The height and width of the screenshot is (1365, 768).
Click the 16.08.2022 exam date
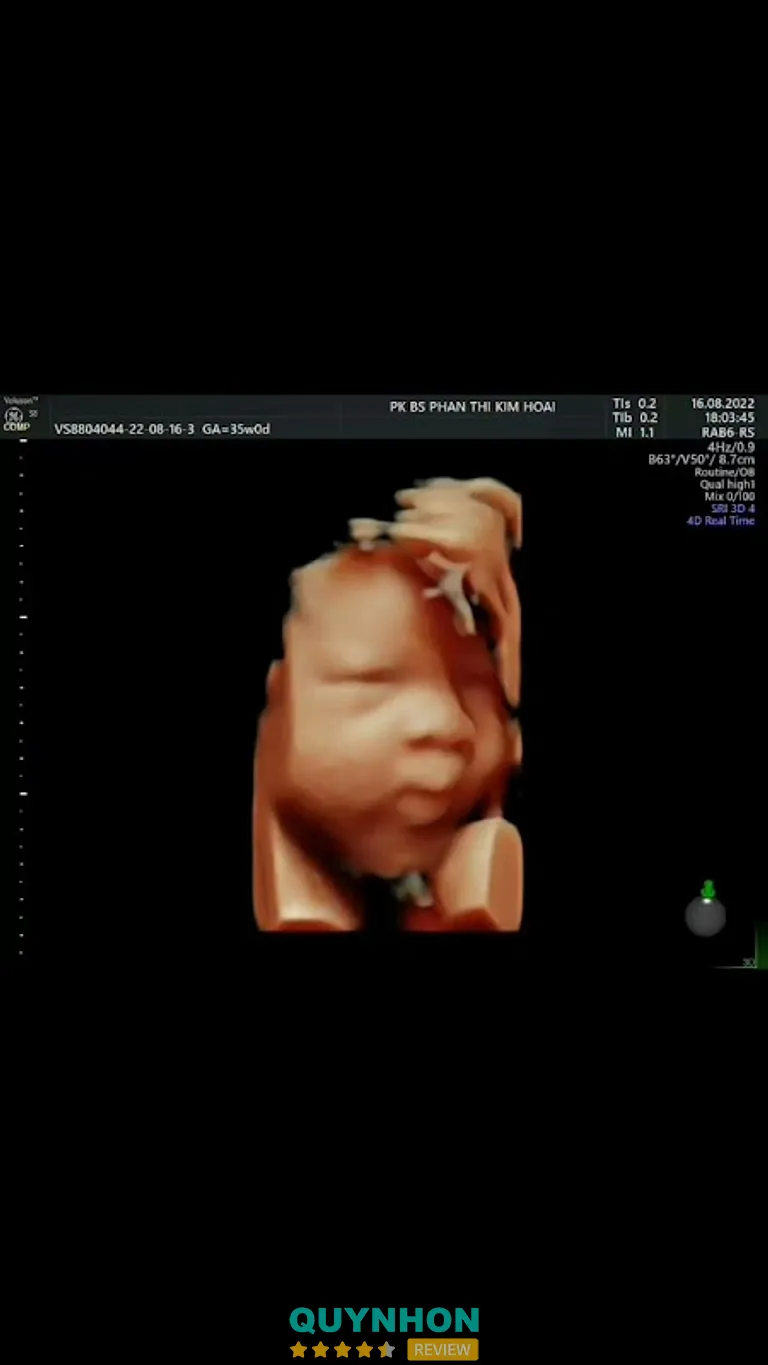coord(722,404)
